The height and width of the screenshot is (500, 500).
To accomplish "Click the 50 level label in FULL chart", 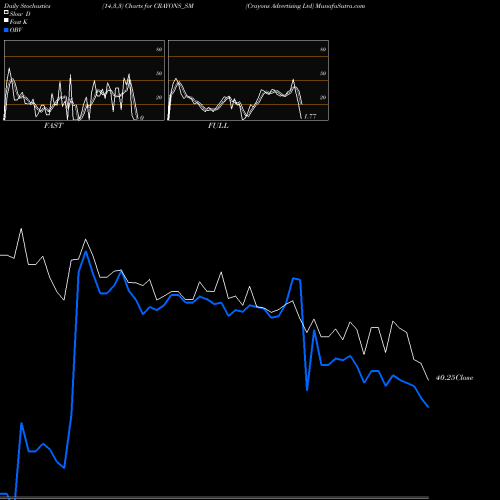I will (x=323, y=73).
